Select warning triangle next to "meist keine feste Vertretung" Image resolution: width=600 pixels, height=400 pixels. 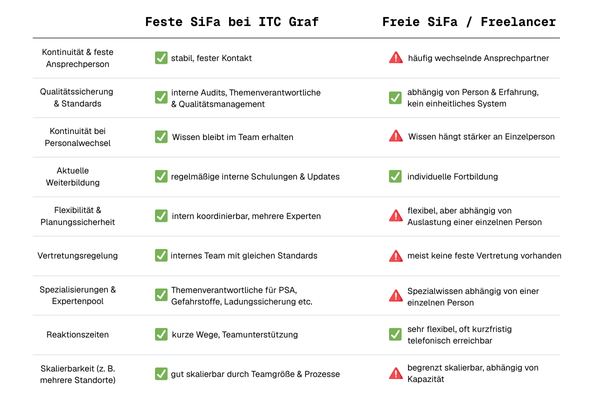pos(396,255)
